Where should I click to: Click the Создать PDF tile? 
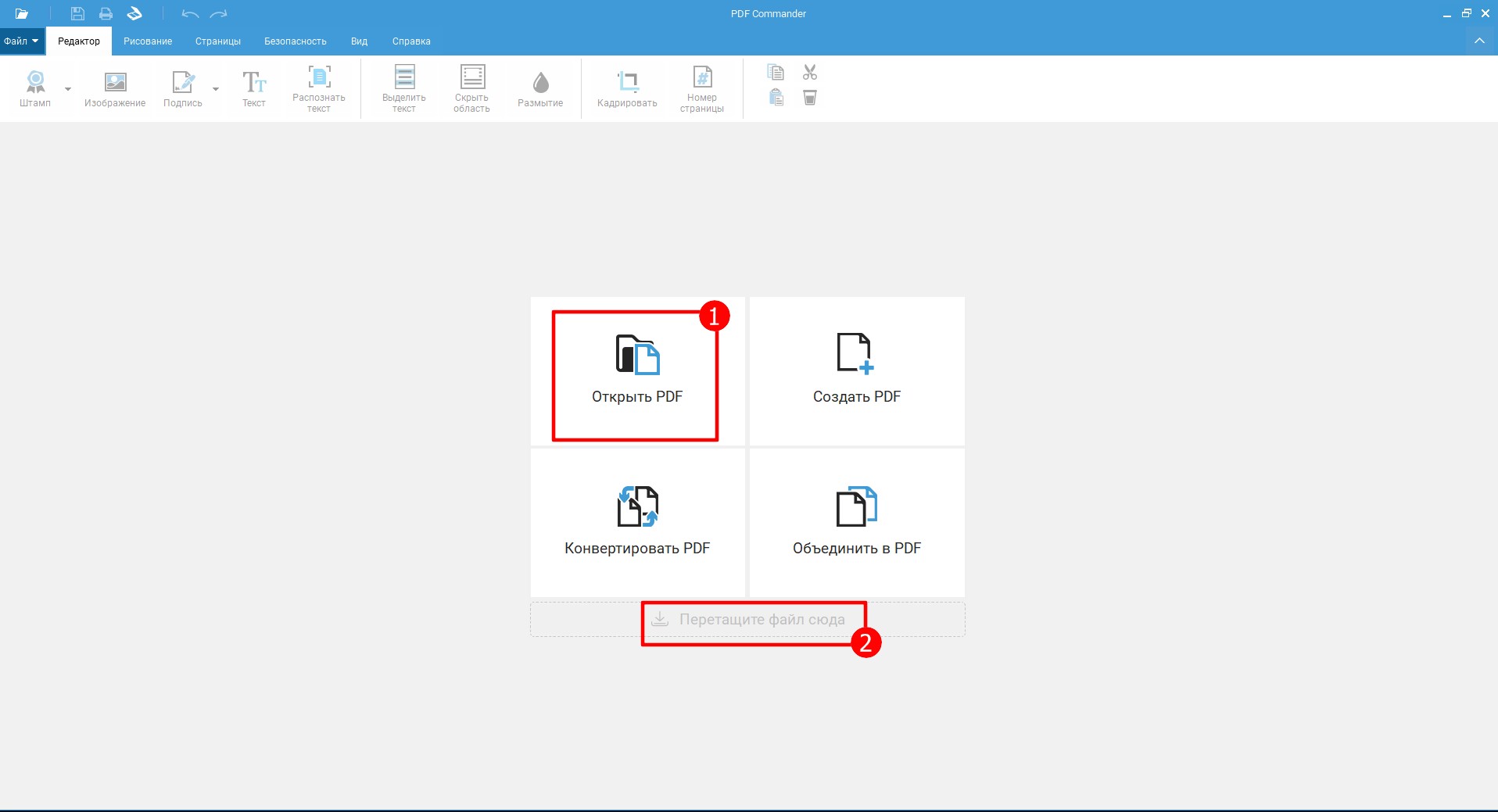tap(857, 371)
